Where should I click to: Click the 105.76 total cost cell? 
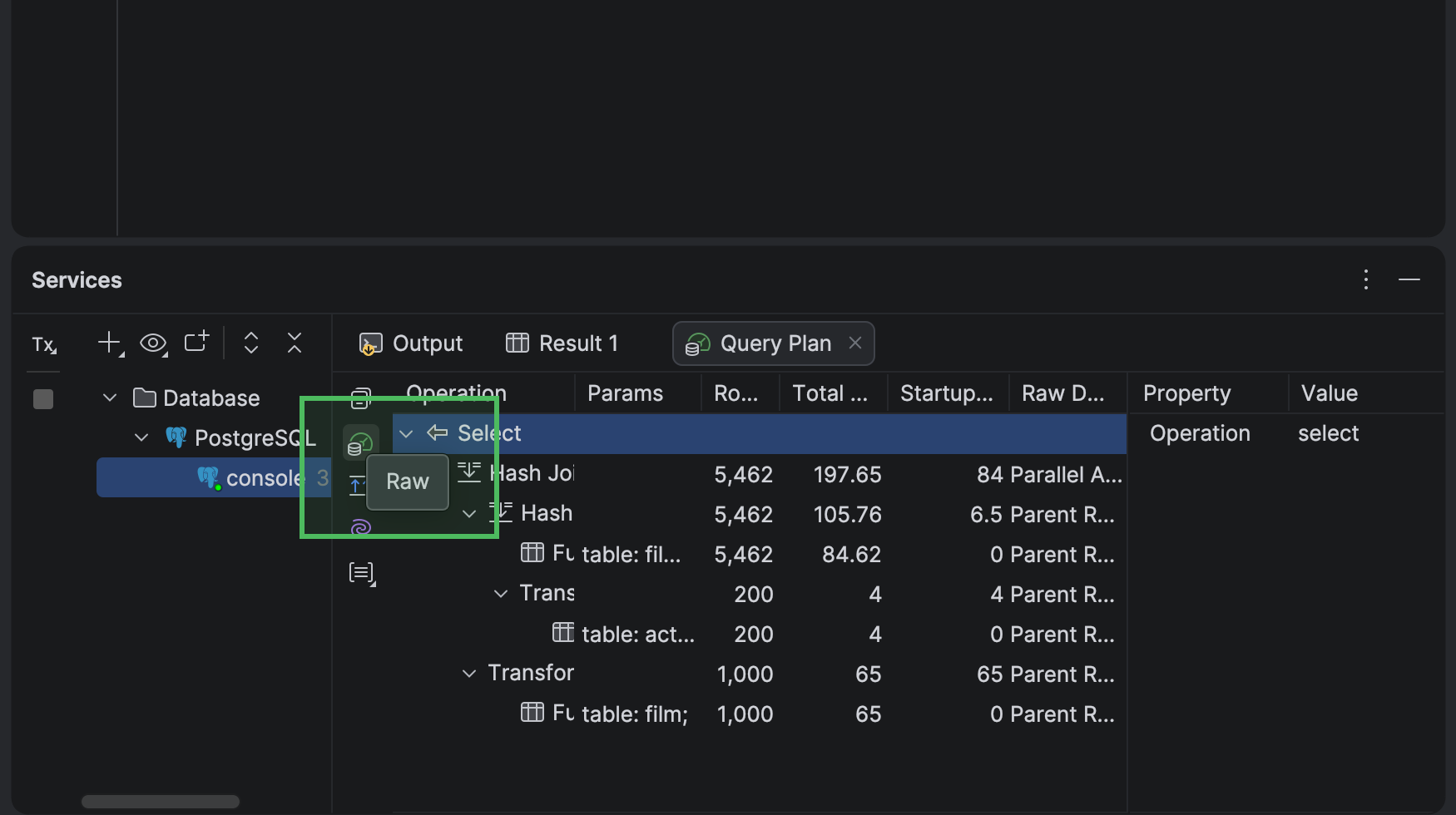847,515
